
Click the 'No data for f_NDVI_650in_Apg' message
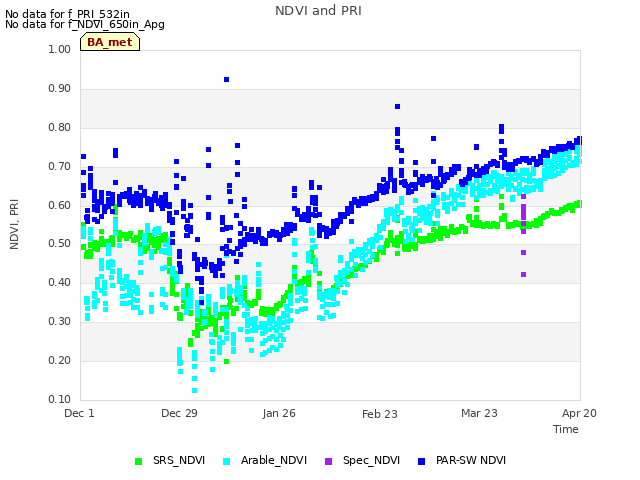click(85, 24)
